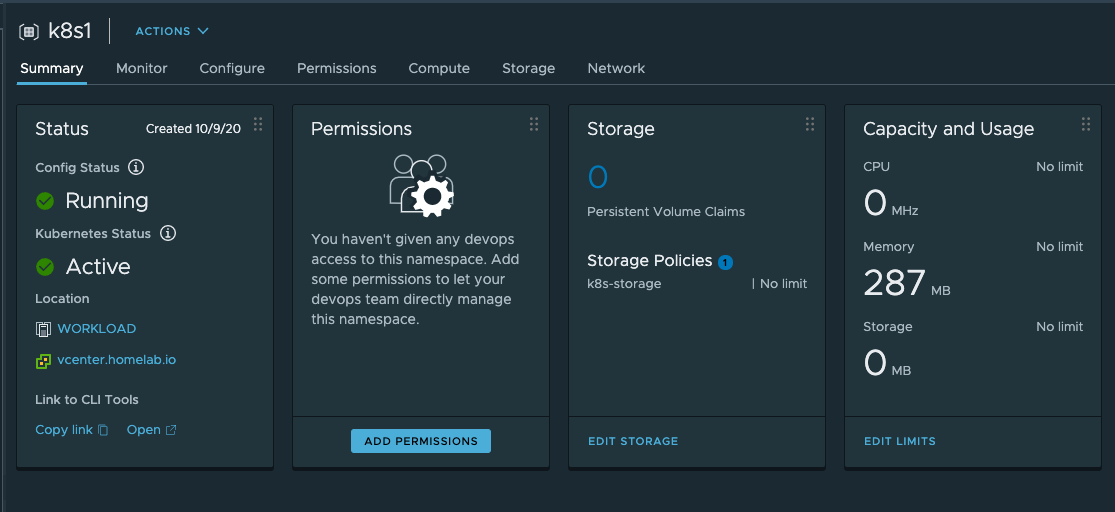Click the Persistent Volume Claims count zero
The width and height of the screenshot is (1115, 512).
(598, 178)
